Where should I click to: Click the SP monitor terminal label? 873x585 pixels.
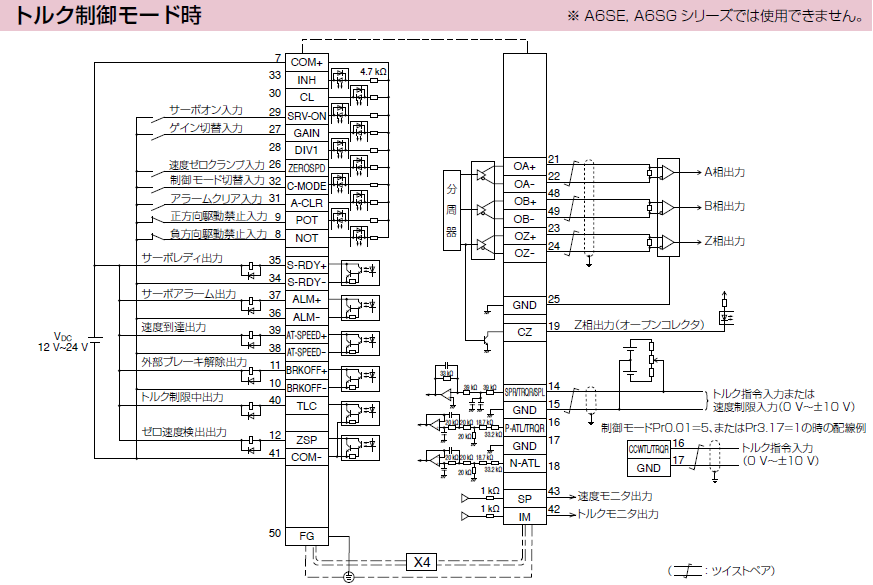[524, 499]
